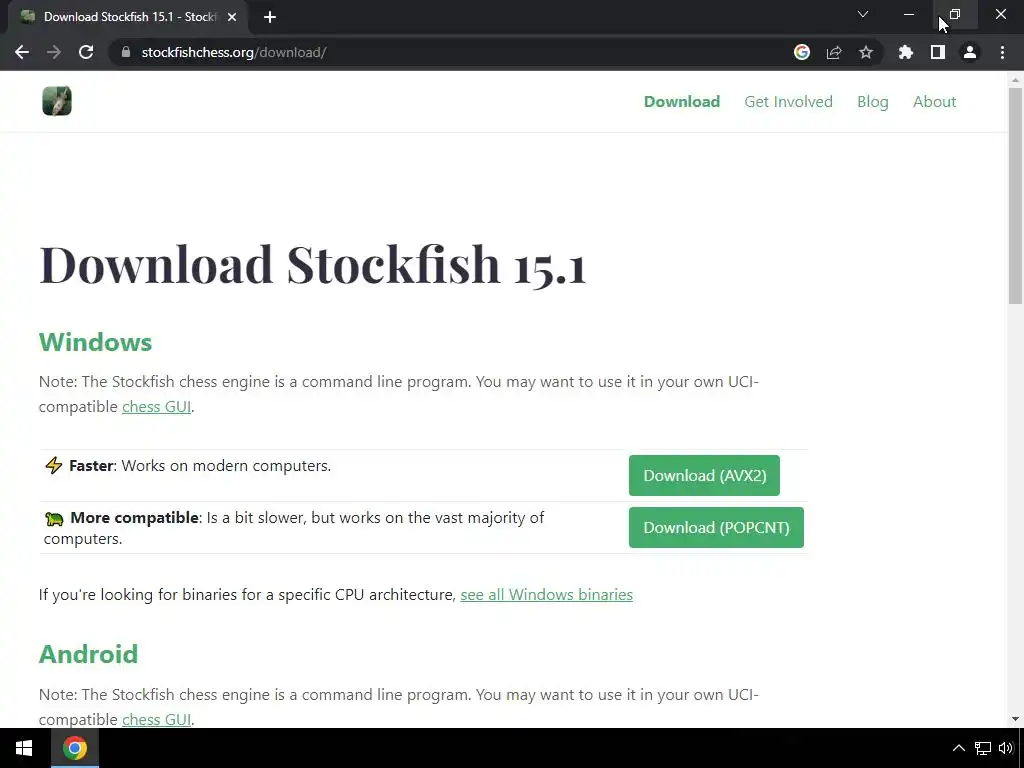Screen dimensions: 1024x768
Task: Click the scrollbar up arrow
Action: (x=1015, y=80)
